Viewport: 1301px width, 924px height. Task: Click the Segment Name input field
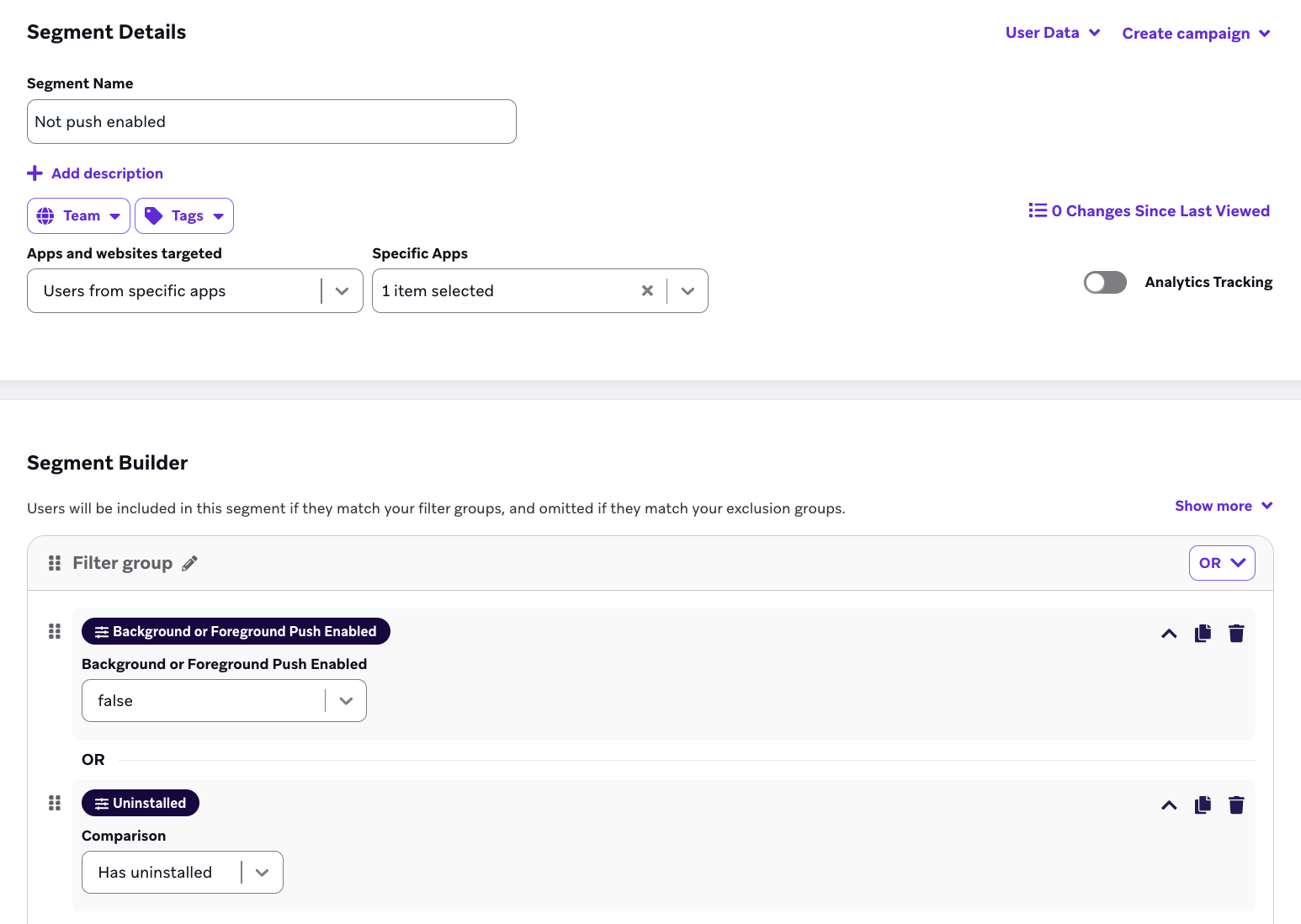click(271, 122)
